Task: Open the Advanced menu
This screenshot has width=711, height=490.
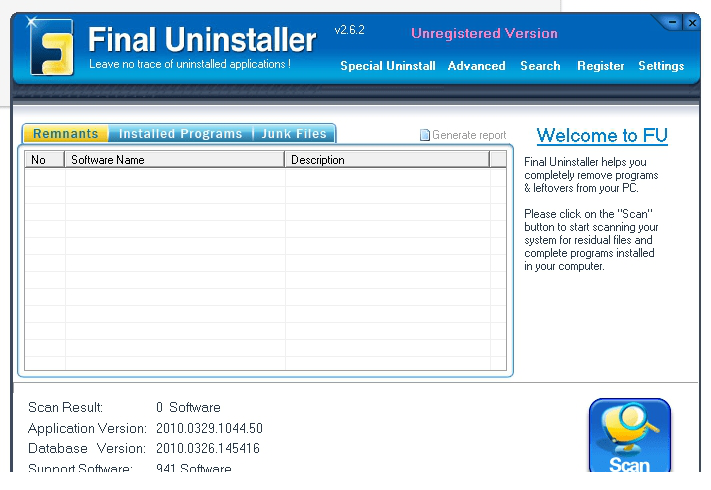Action: 476,66
